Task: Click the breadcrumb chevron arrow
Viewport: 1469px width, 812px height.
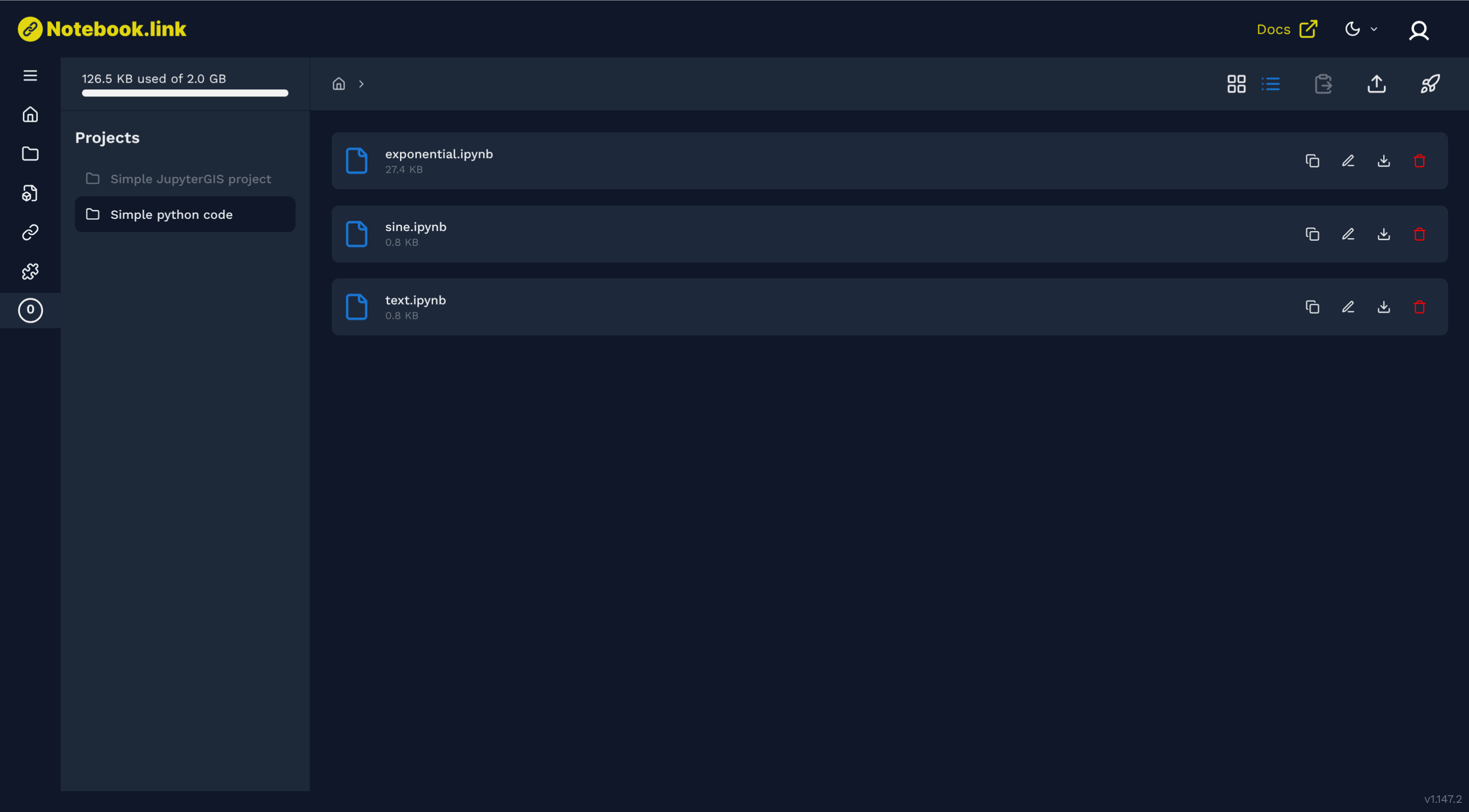Action: point(361,84)
